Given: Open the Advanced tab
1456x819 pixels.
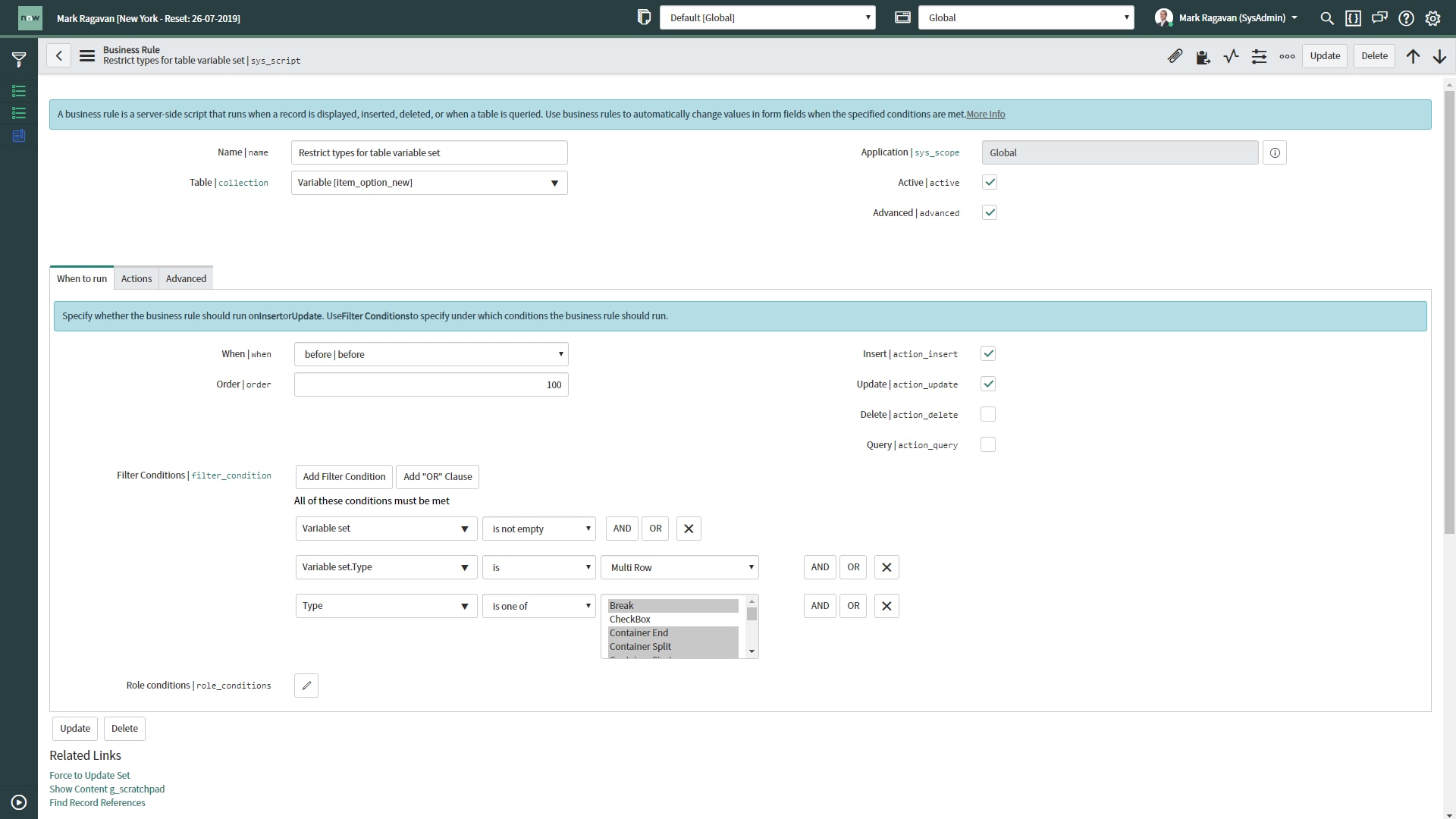Looking at the screenshot, I should point(186,278).
